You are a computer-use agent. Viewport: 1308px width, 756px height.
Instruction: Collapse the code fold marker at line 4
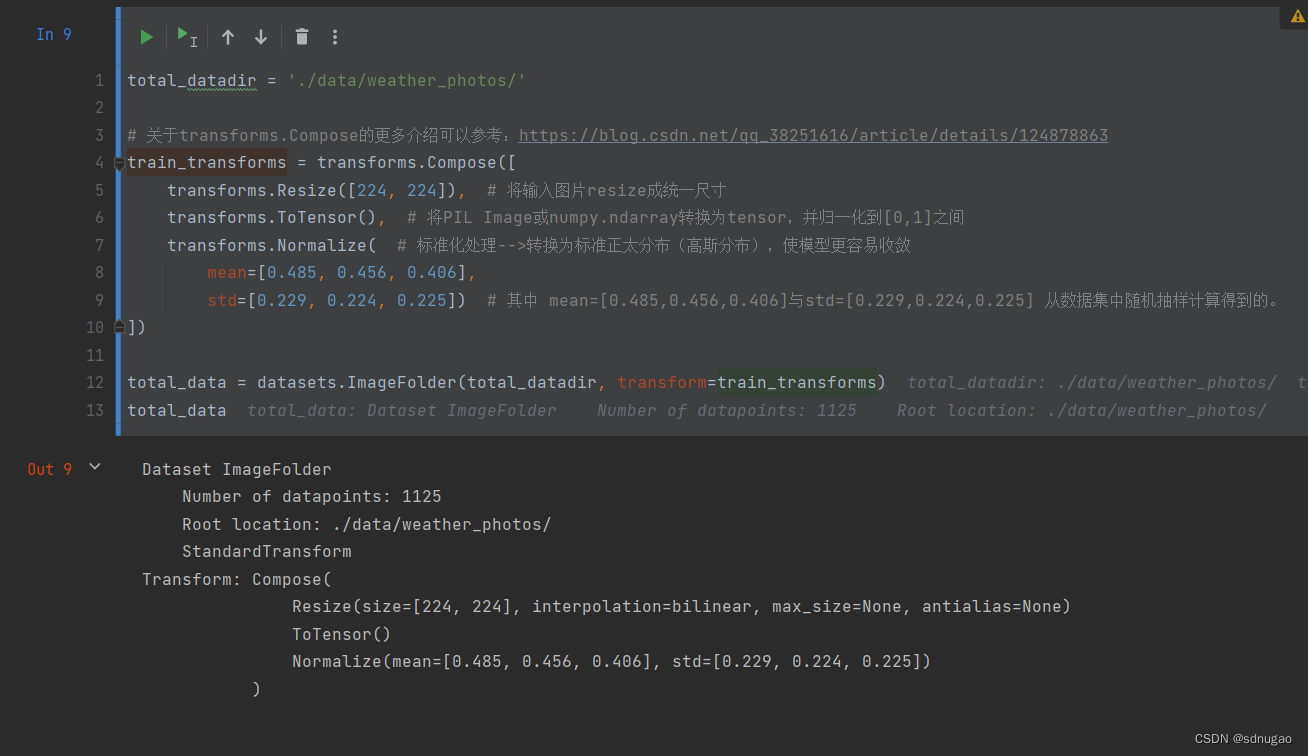click(x=119, y=163)
